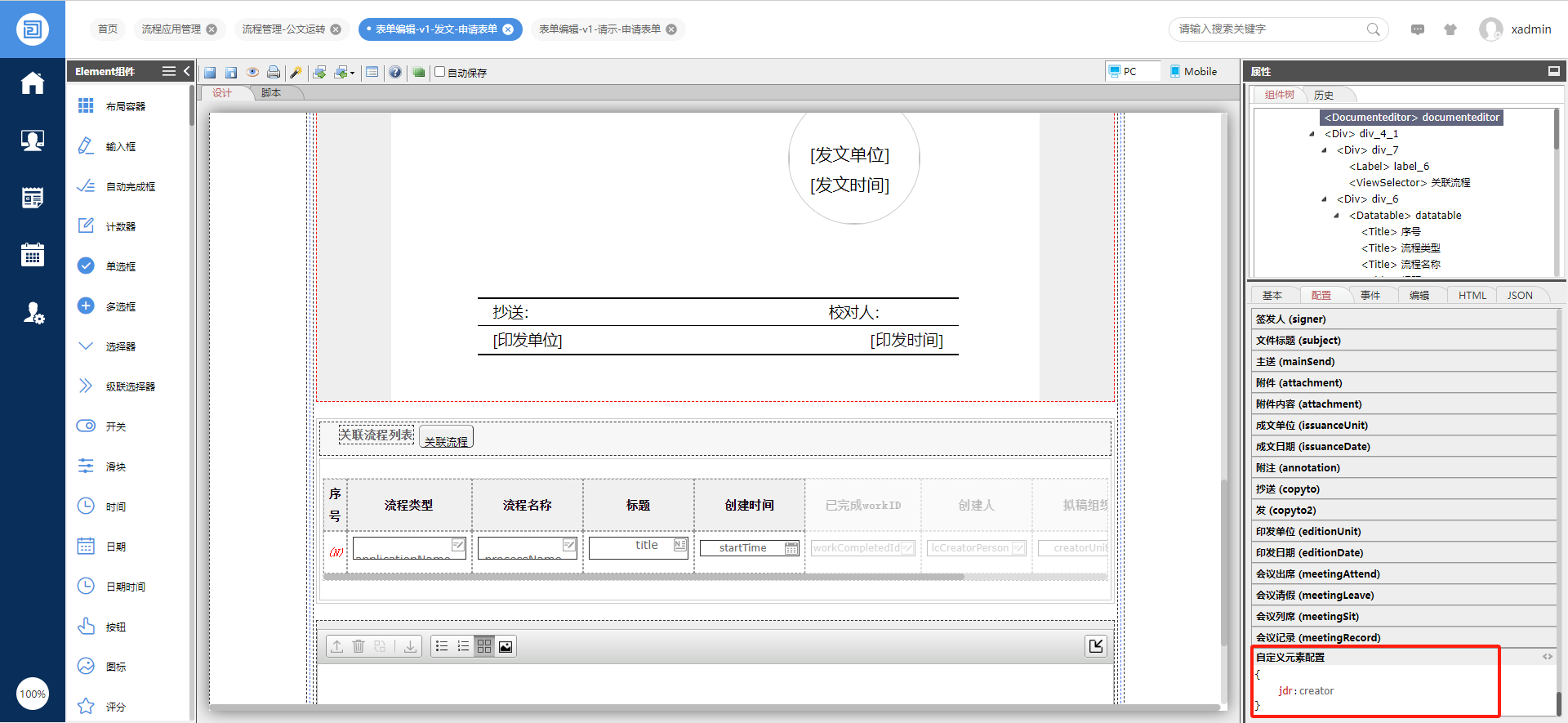Open the import icon dropdown arrow
Image resolution: width=1568 pixels, height=723 pixels.
(353, 73)
